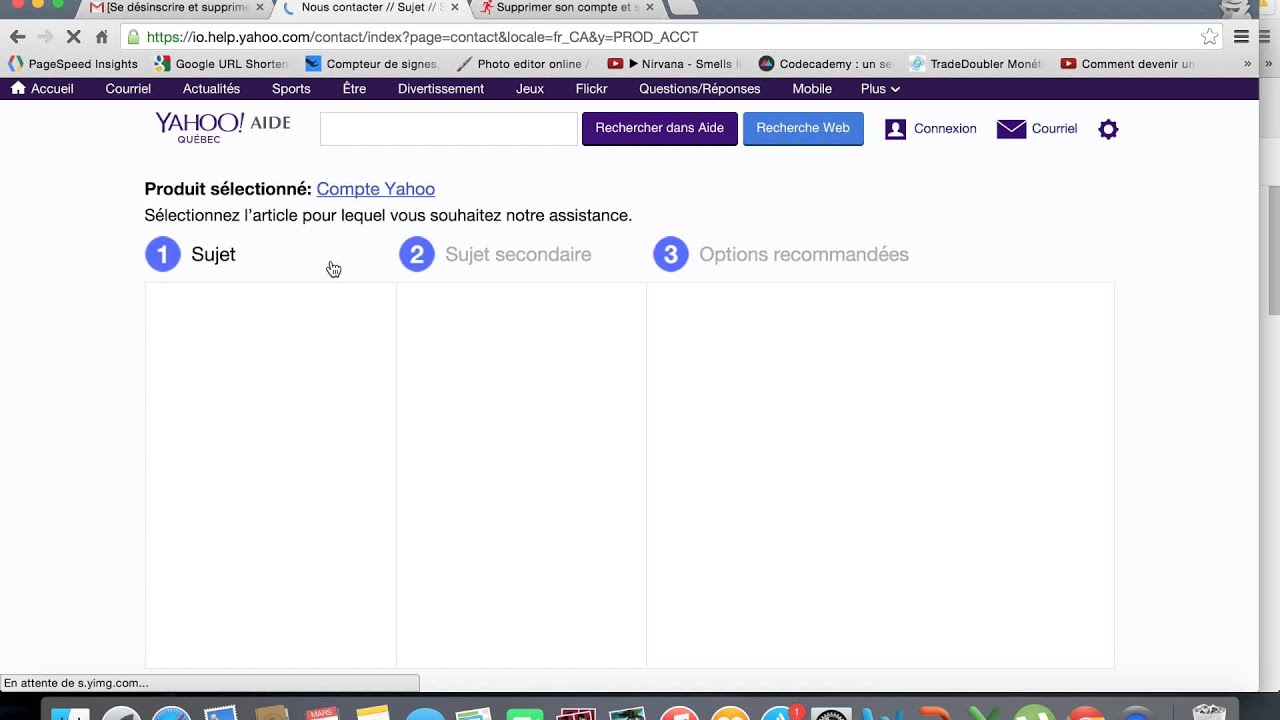
Task: Click the Courriel link beside the envelope
Action: coord(1054,129)
